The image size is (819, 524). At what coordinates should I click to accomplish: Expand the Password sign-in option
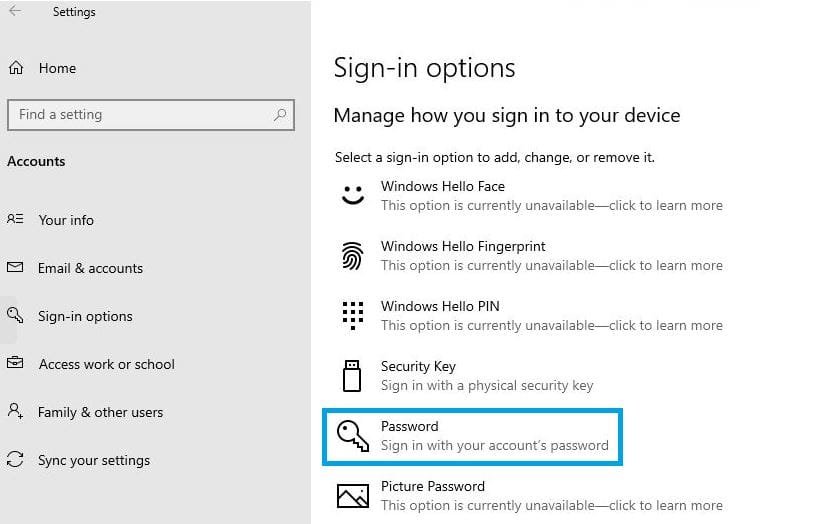[494, 436]
